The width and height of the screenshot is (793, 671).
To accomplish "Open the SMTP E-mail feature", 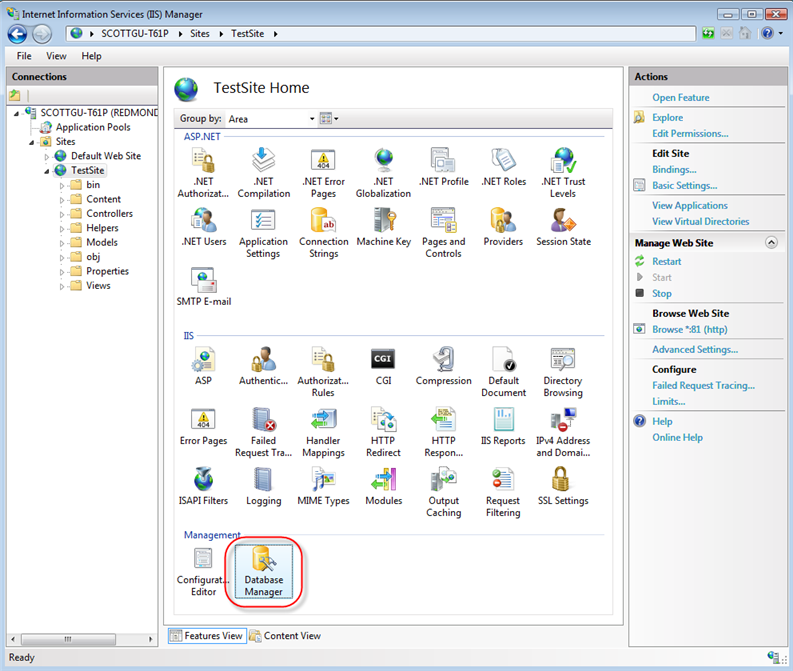I will tap(203, 287).
